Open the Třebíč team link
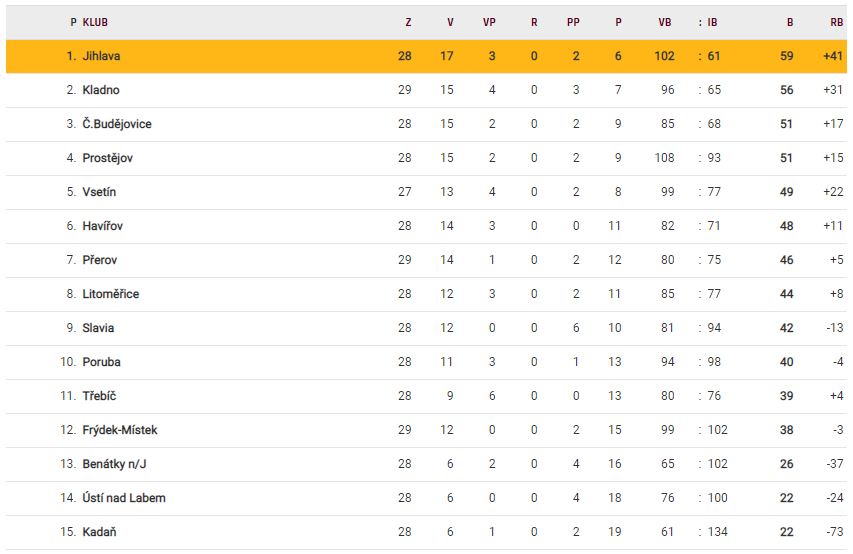Screen dimensions: 853x554 100,396
